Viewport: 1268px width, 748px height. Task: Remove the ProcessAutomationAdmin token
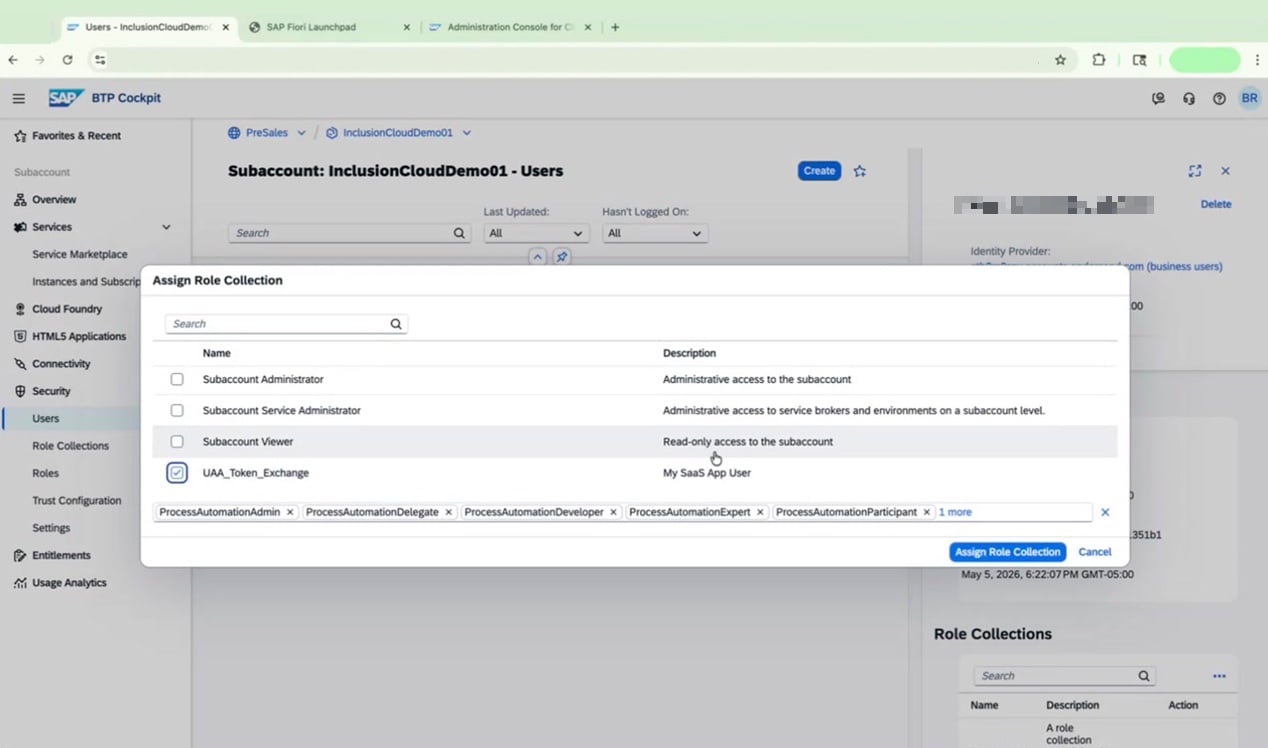[x=290, y=512]
